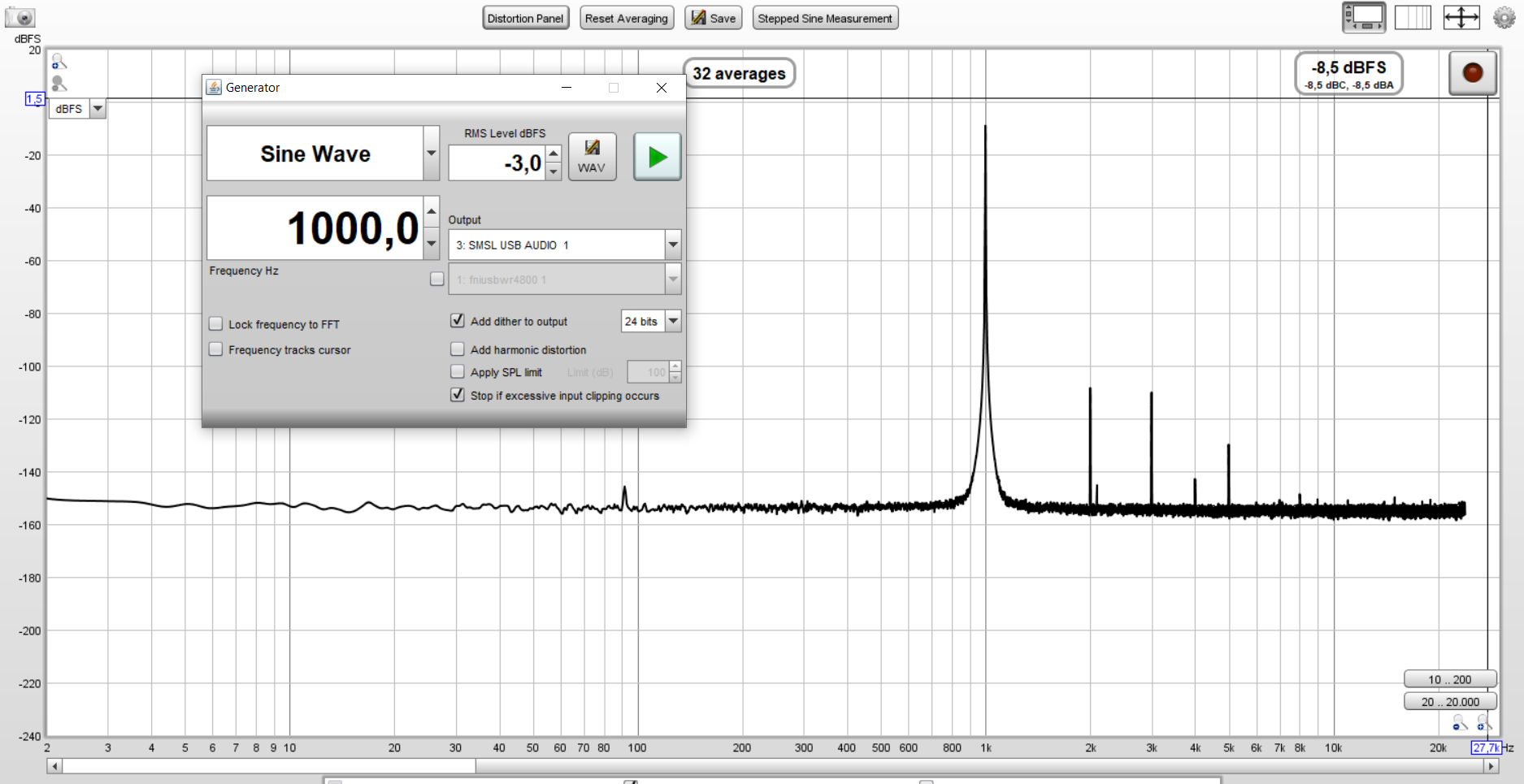Fit graph to data arrows icon
The height and width of the screenshot is (784, 1524).
pos(1461,18)
